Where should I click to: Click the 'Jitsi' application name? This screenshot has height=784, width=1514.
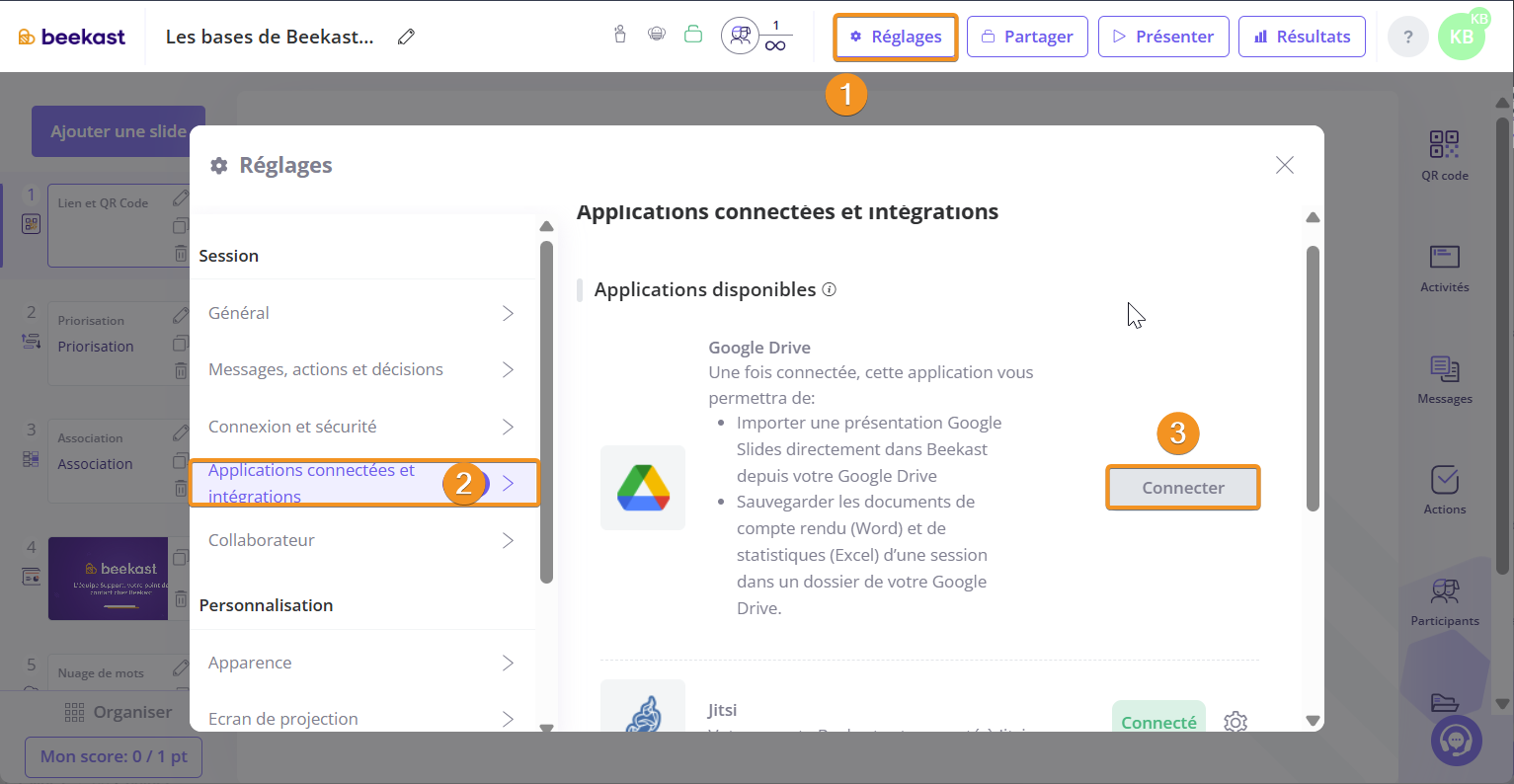(722, 710)
